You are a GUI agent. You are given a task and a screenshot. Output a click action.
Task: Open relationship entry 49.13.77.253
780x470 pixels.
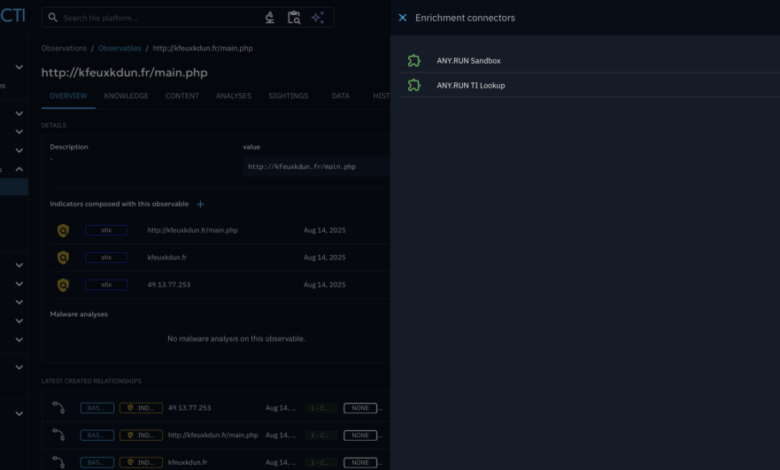tap(190, 408)
